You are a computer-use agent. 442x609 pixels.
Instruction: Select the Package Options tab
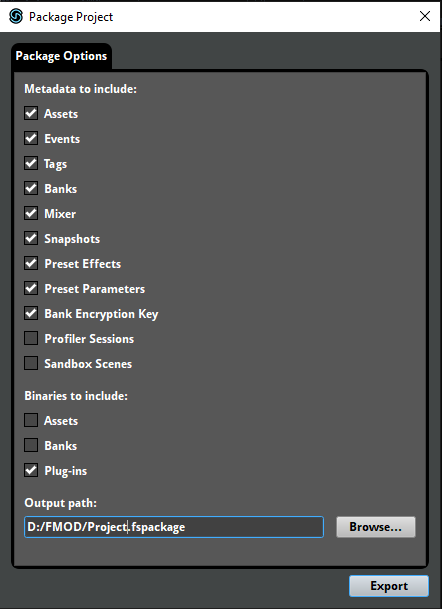pos(61,56)
